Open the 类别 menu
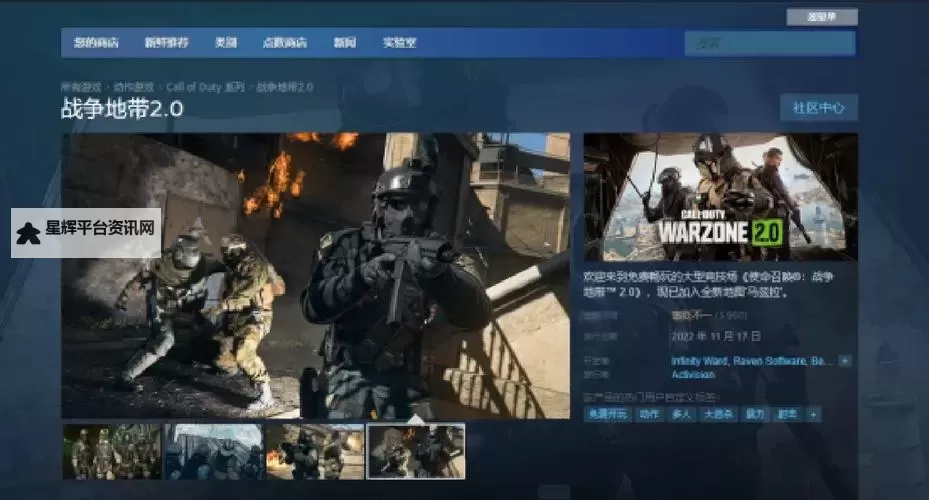Image resolution: width=929 pixels, height=500 pixels. [226, 43]
